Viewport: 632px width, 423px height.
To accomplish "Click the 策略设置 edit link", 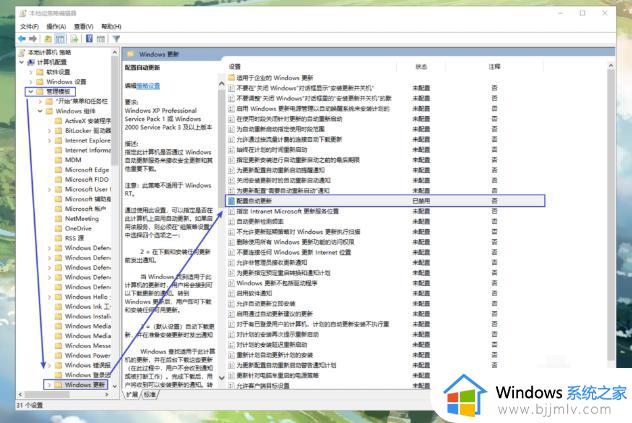I will click(148, 86).
